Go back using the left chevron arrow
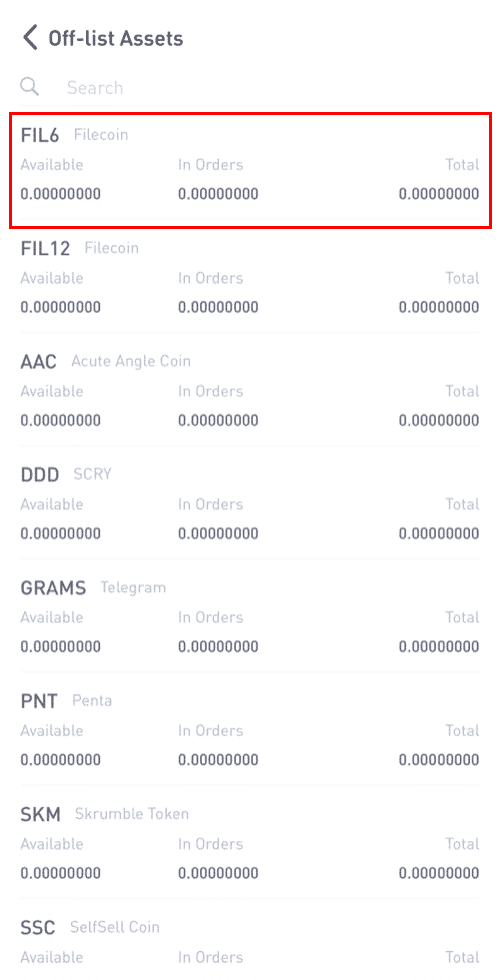This screenshot has height=980, width=500. 30,38
